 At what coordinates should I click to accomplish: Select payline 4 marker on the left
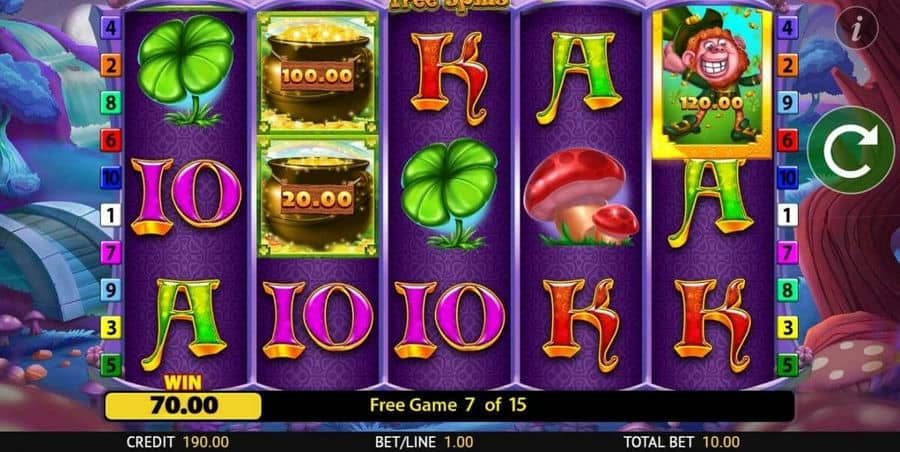(x=111, y=28)
